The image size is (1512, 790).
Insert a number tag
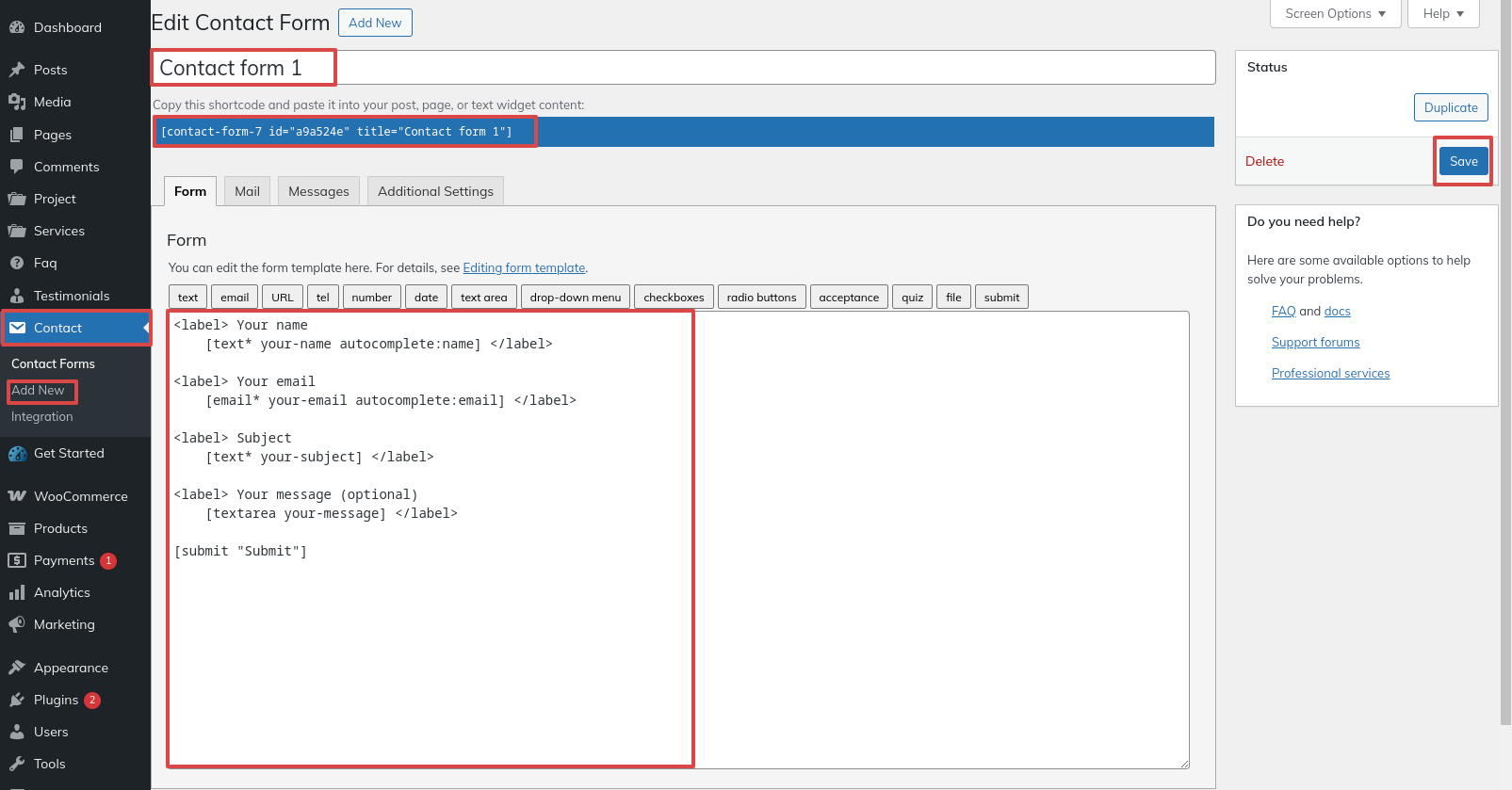[372, 297]
